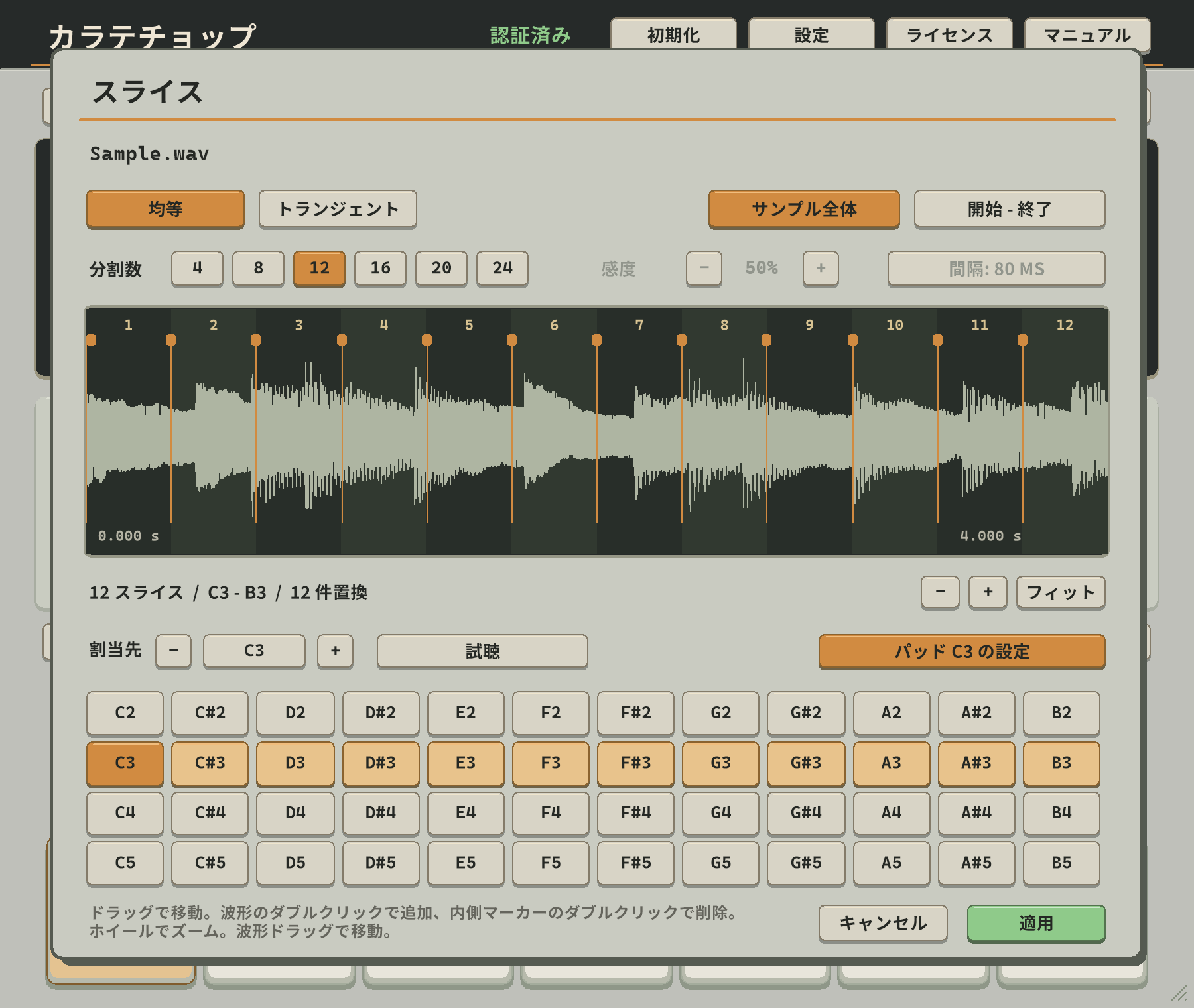1194x1008 pixels.
Task: Click the 認証済み status label
Action: pos(531,35)
